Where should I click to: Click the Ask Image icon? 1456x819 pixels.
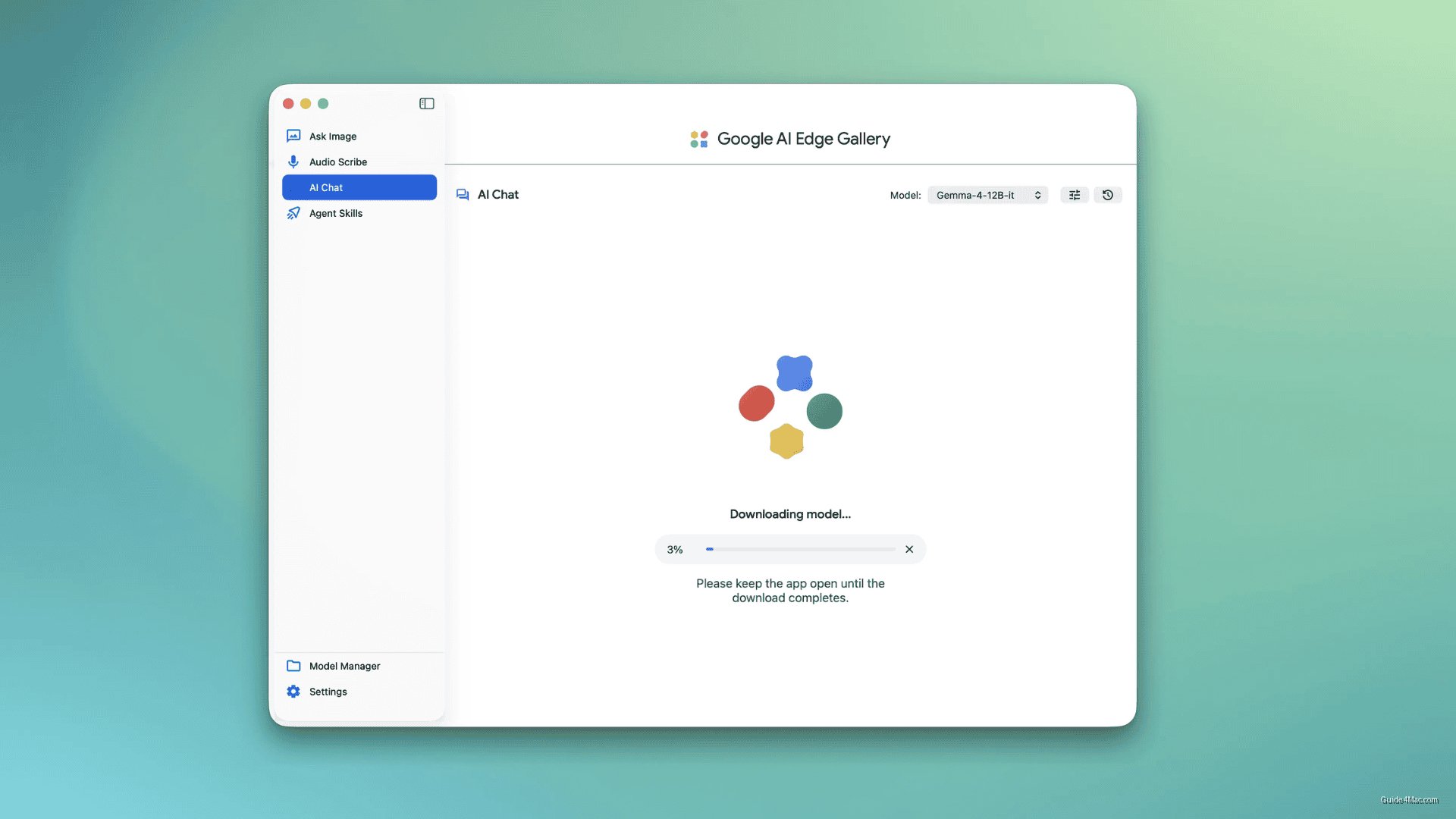pyautogui.click(x=293, y=136)
